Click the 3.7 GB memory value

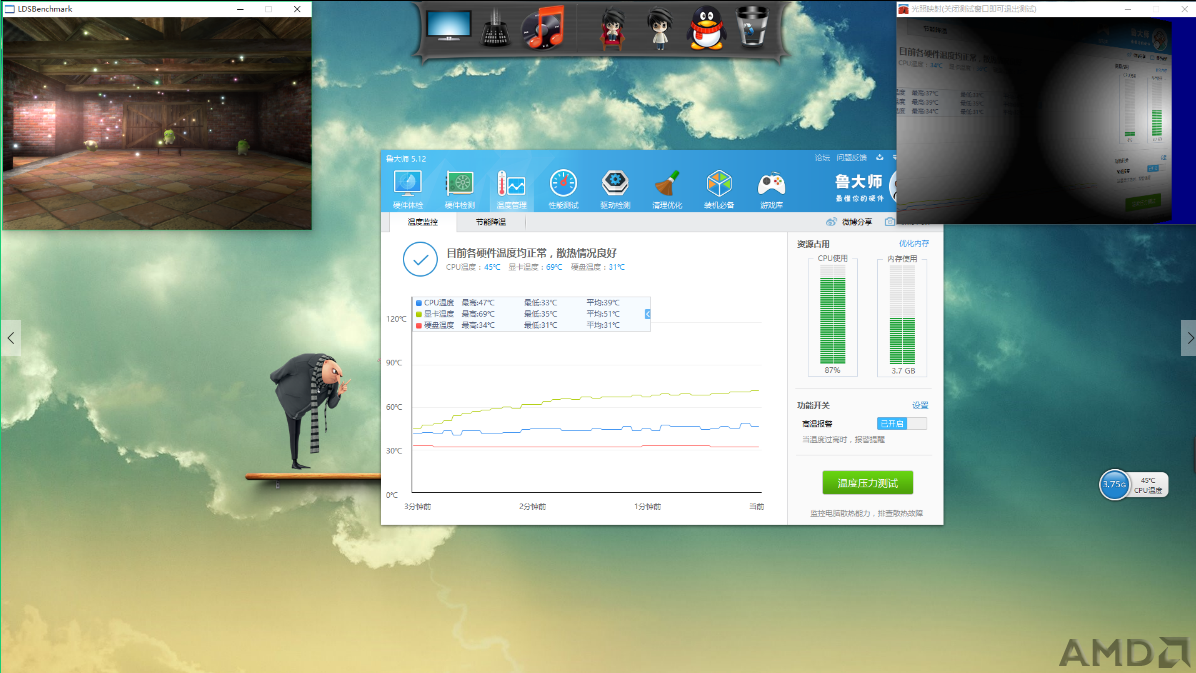pos(903,371)
